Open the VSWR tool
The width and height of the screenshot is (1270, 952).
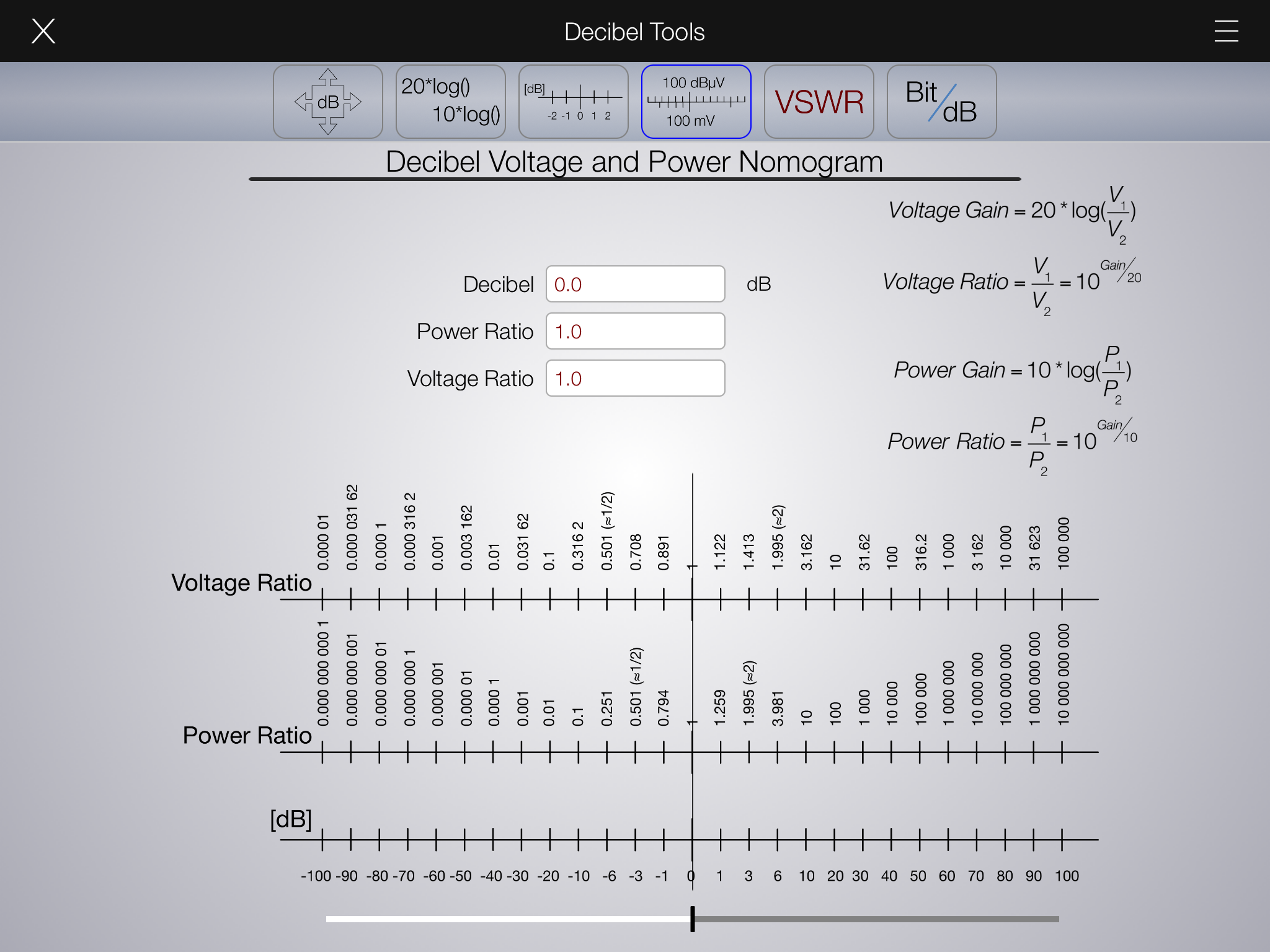pyautogui.click(x=819, y=102)
